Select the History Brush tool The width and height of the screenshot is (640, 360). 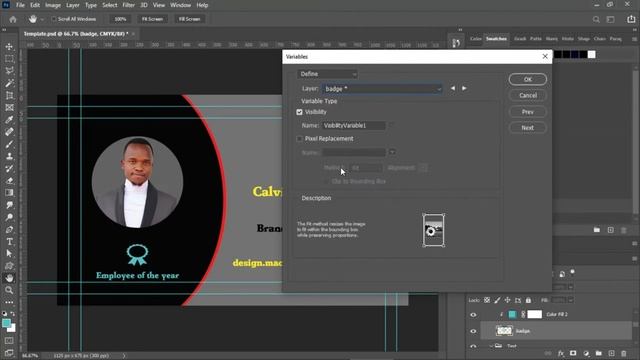9,169
